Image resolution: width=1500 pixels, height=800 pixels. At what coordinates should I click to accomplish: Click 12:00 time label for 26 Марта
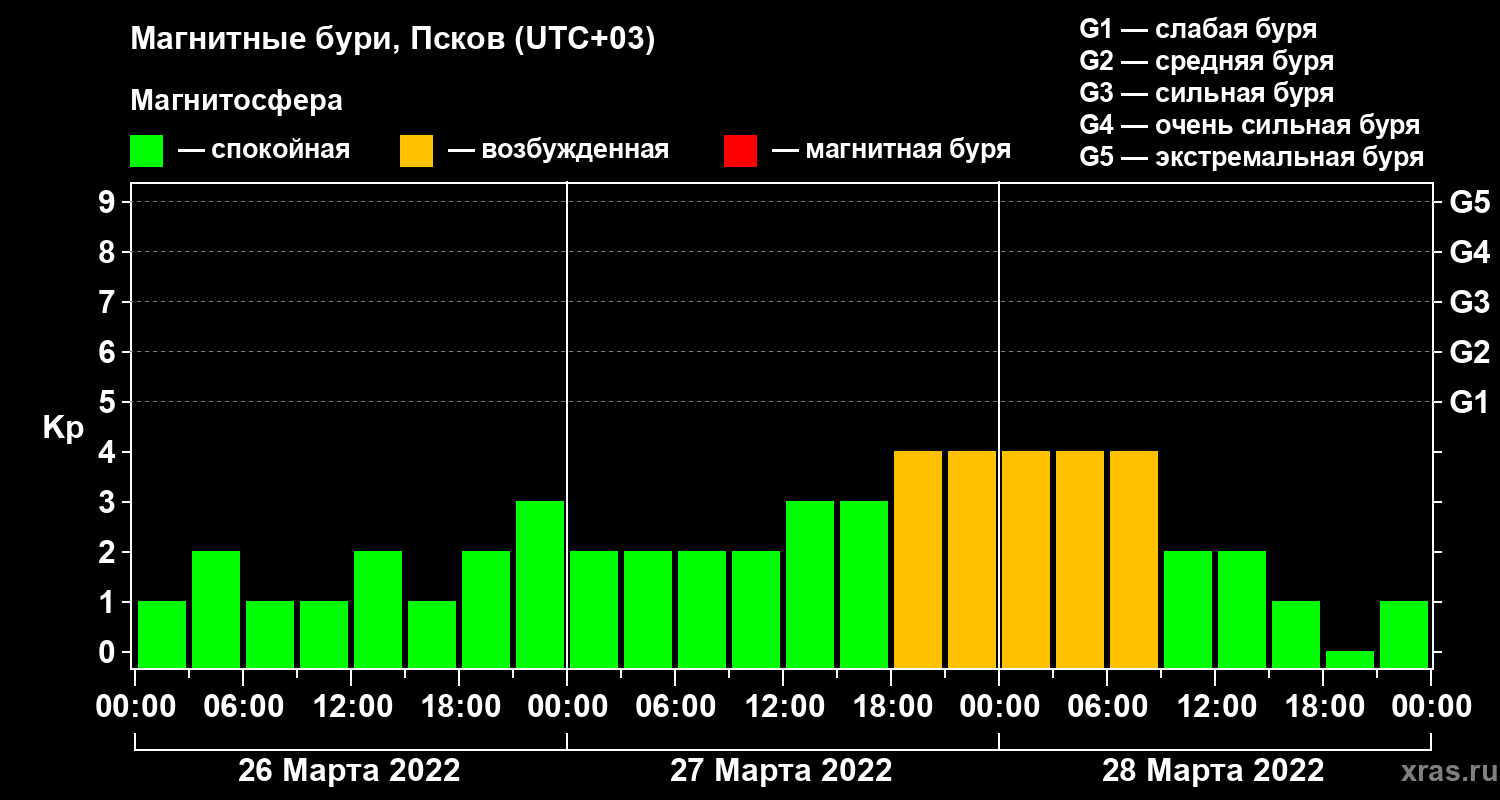pyautogui.click(x=351, y=706)
